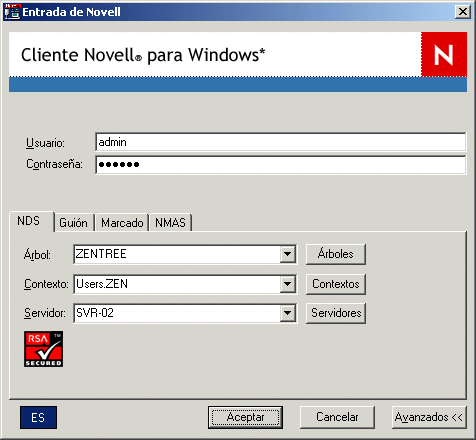Close the Entrada de Novell dialog
The image size is (476, 440).
coord(463,12)
